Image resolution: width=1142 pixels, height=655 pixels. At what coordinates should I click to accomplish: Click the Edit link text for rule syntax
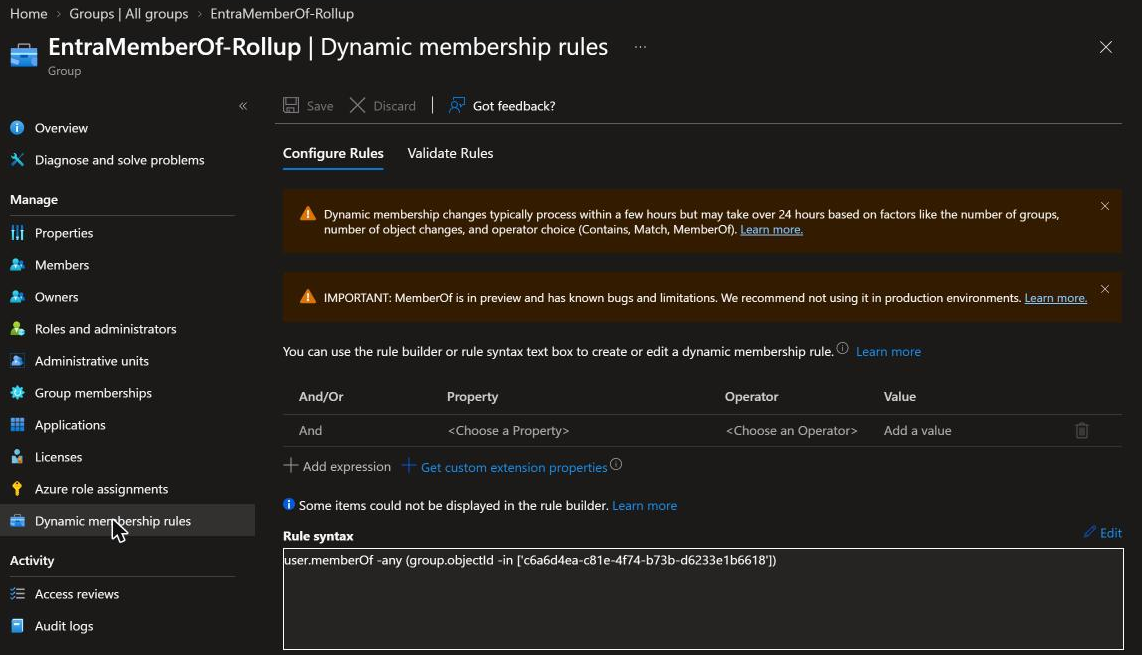point(1111,533)
